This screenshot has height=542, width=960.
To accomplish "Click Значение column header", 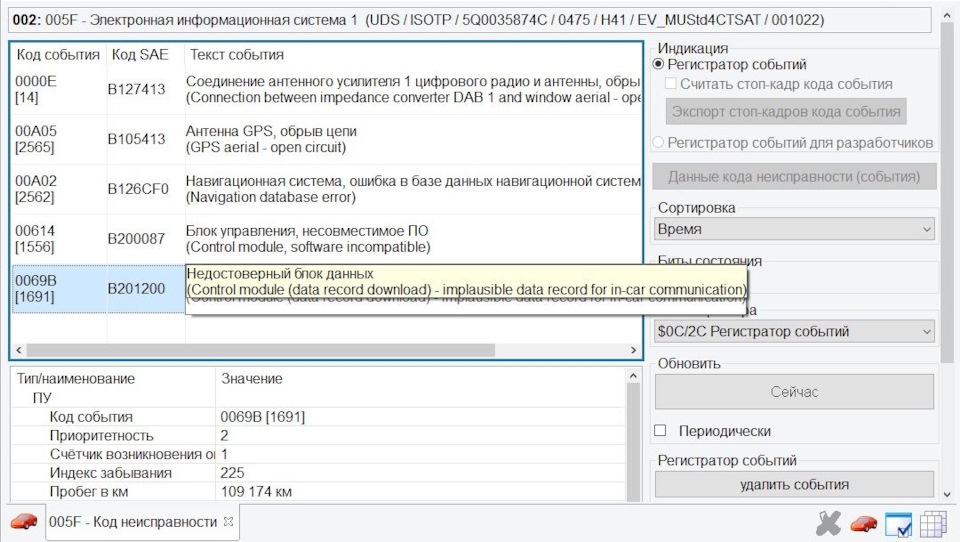I will [x=252, y=378].
